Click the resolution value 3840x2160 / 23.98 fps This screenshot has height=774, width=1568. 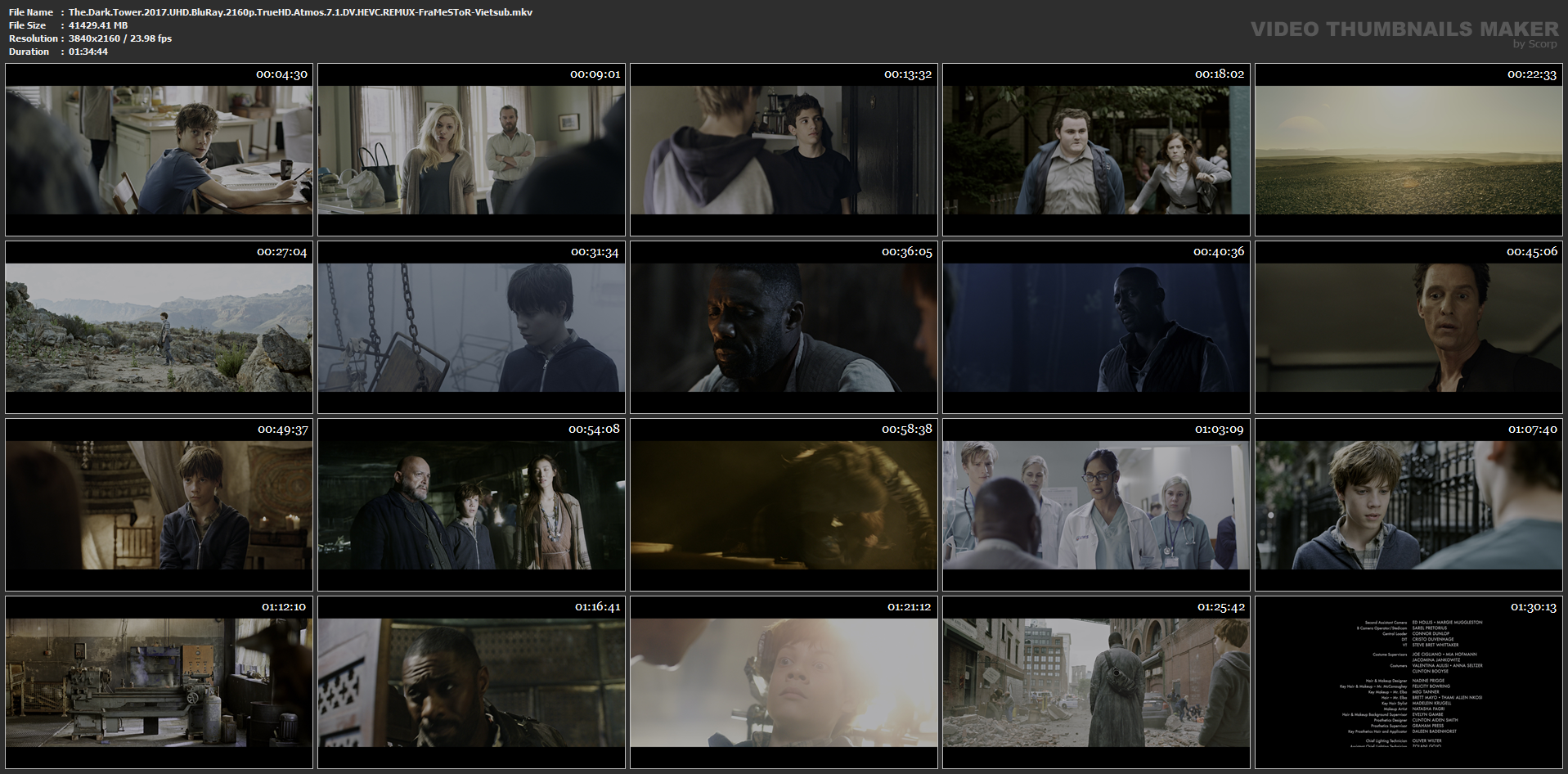(120, 38)
